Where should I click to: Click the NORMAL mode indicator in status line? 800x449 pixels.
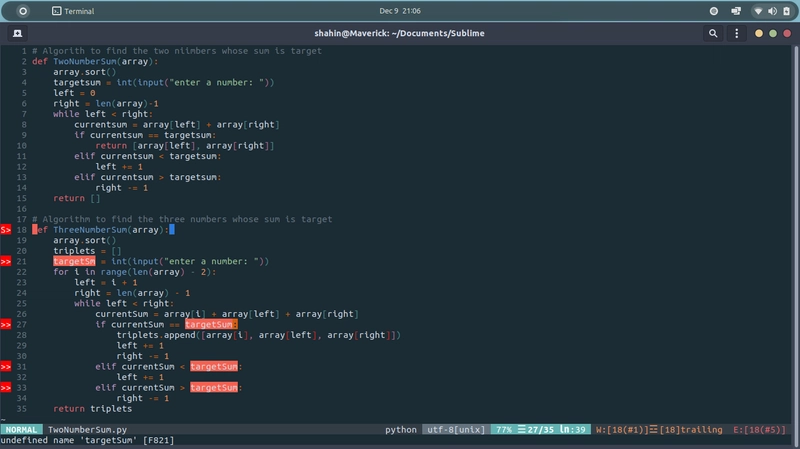(x=21, y=429)
